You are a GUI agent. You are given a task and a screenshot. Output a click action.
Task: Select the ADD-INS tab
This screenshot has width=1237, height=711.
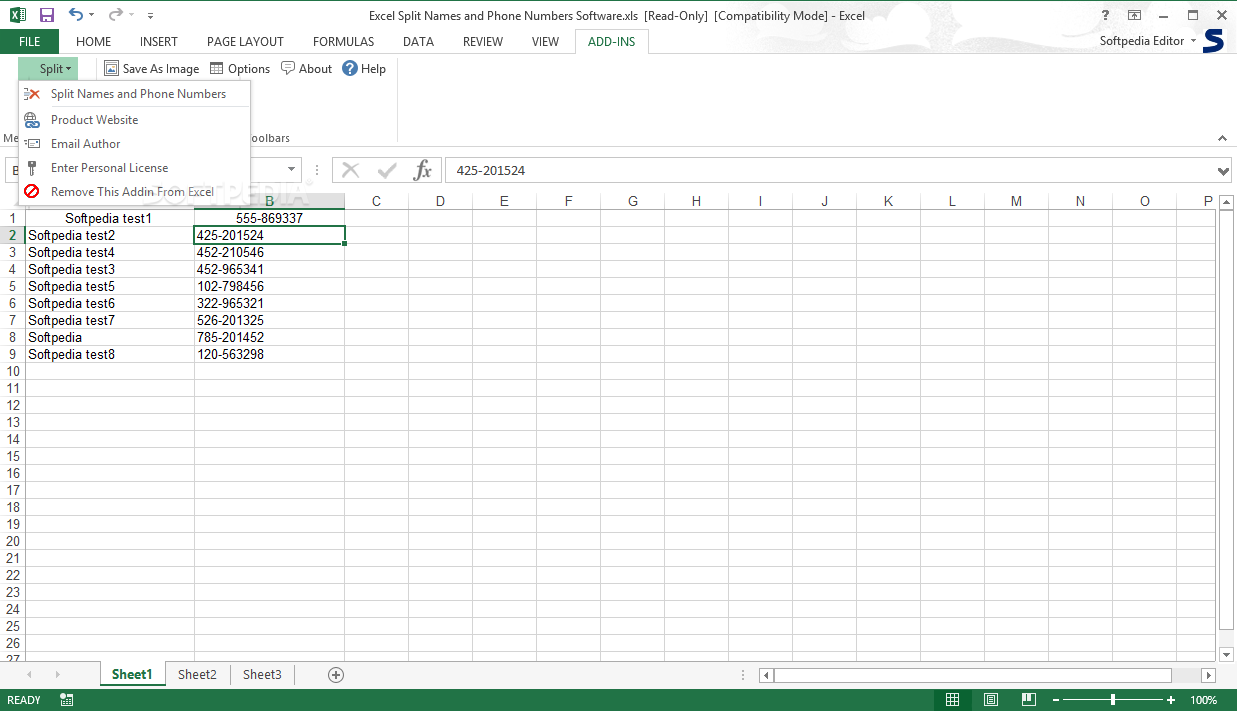tap(612, 41)
